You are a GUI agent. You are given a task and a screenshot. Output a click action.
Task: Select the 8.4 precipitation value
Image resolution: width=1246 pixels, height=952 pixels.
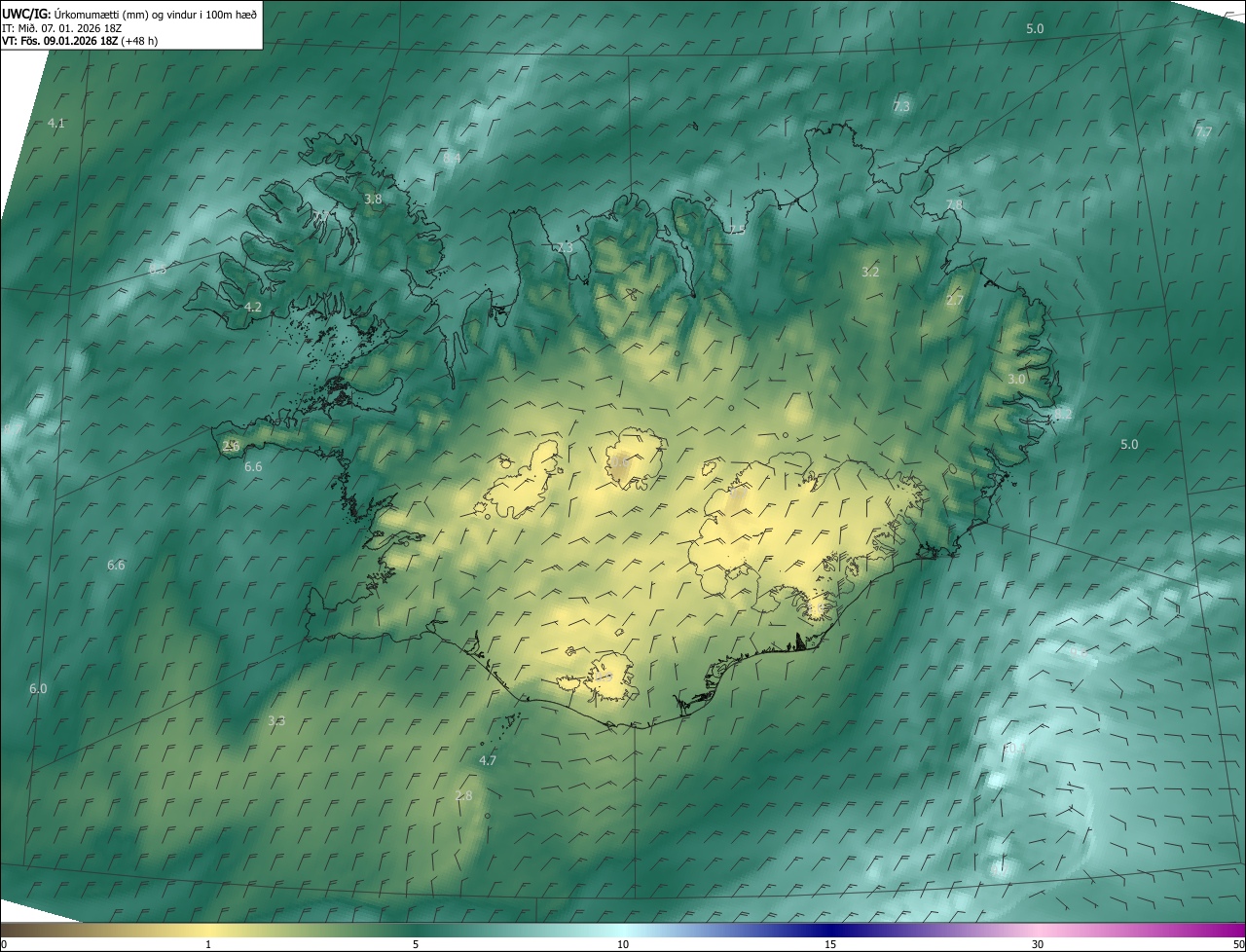point(452,158)
